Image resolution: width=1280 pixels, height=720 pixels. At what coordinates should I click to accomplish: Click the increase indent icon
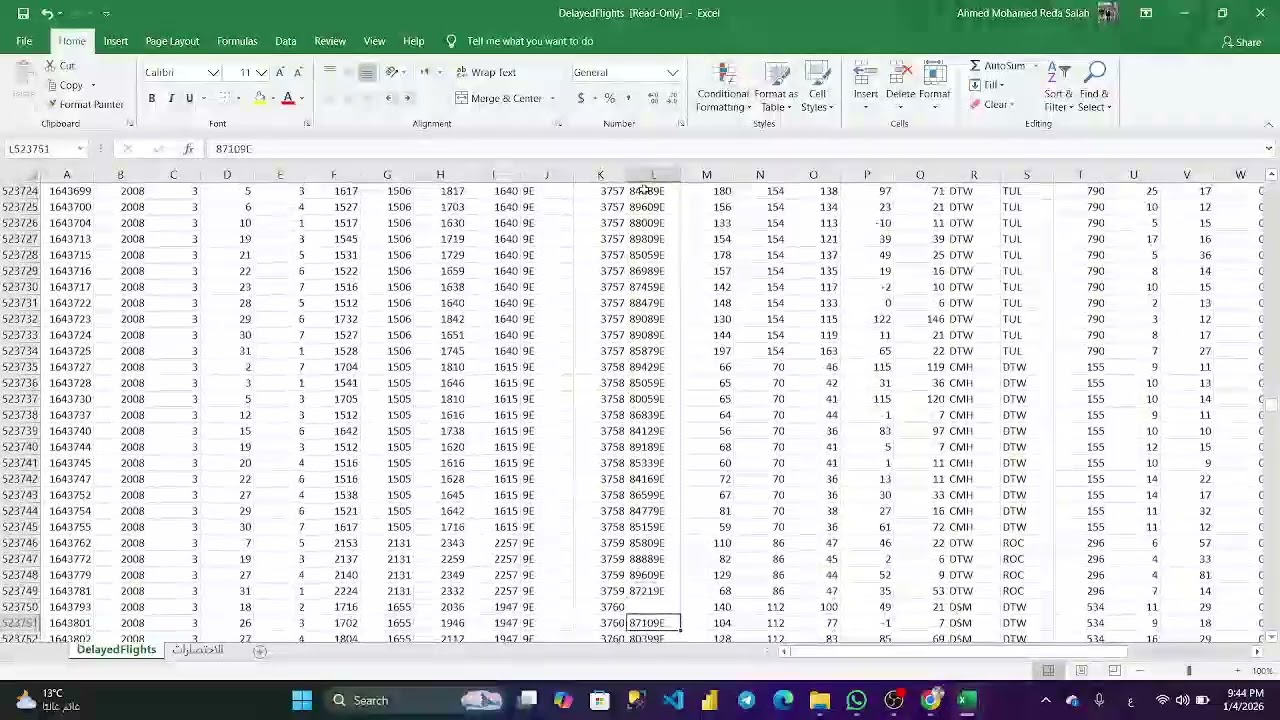tap(407, 98)
